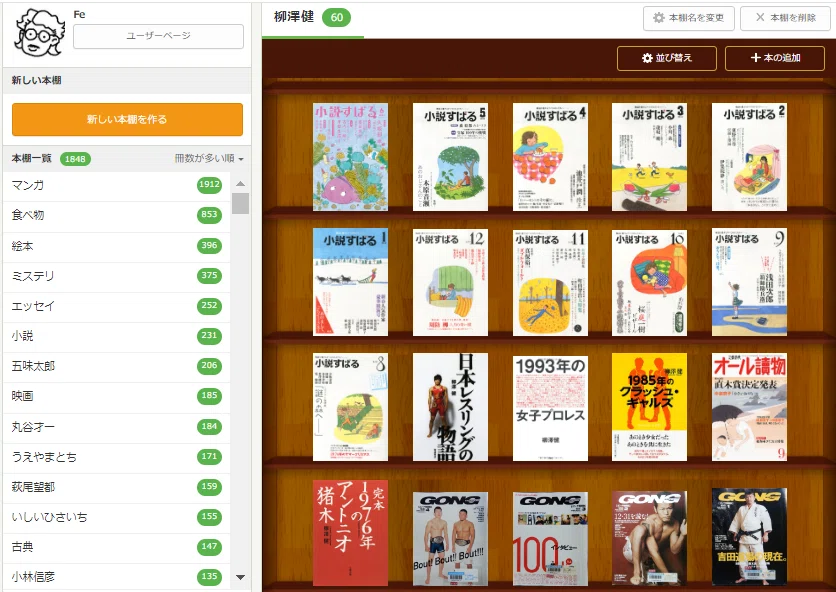Click the bookshelf list scrollbar thumb

240,203
